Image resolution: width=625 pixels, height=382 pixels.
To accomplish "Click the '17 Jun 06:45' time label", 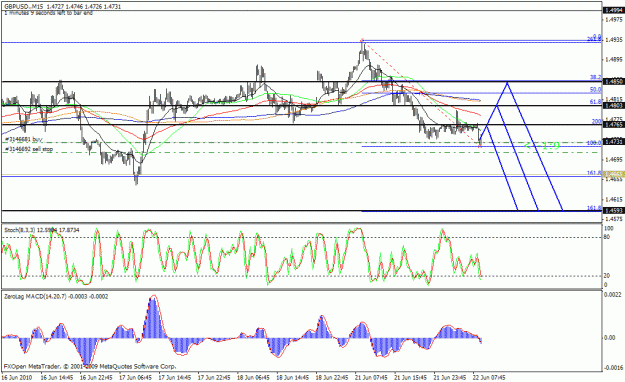I will (x=136, y=377).
